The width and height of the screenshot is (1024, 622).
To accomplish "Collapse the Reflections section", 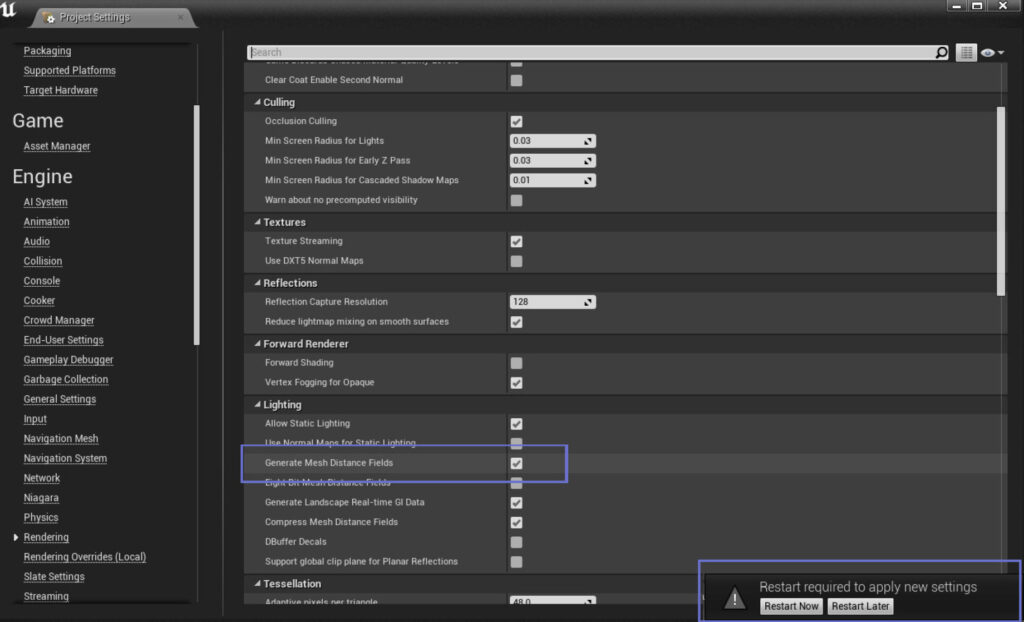I will pyautogui.click(x=257, y=283).
